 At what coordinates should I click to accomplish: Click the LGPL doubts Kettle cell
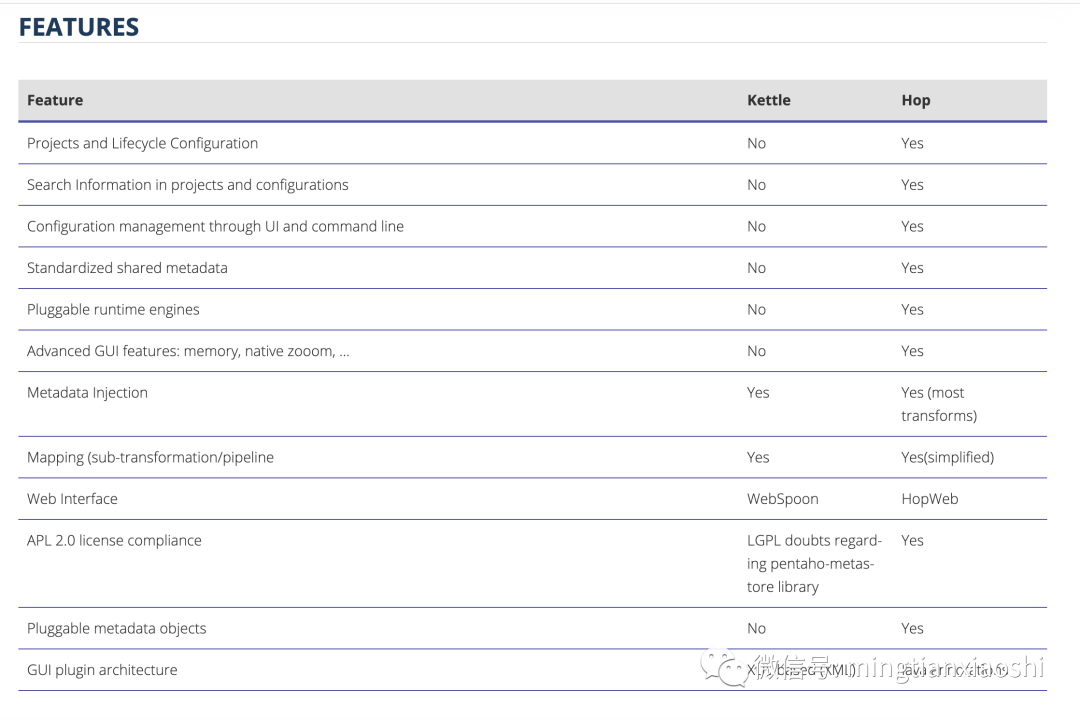coord(813,564)
